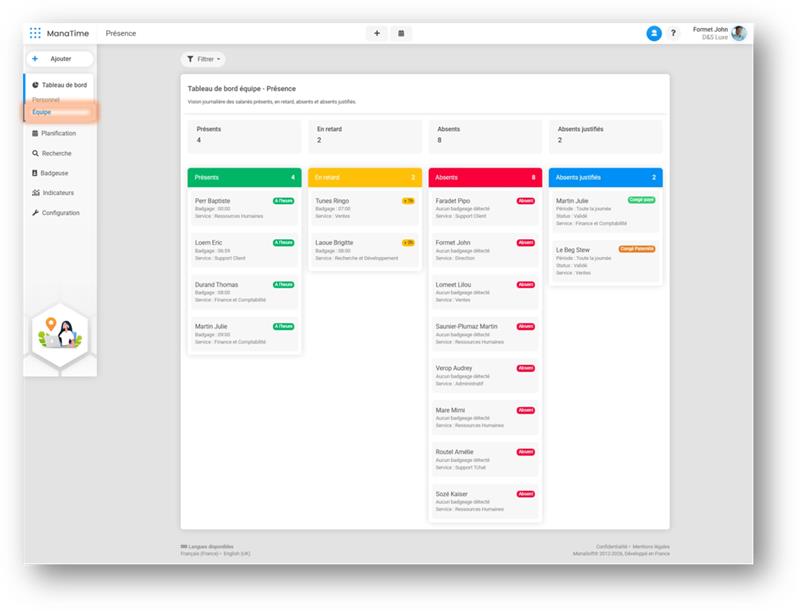
Task: Open the calendar icon in top bar
Action: (x=401, y=33)
